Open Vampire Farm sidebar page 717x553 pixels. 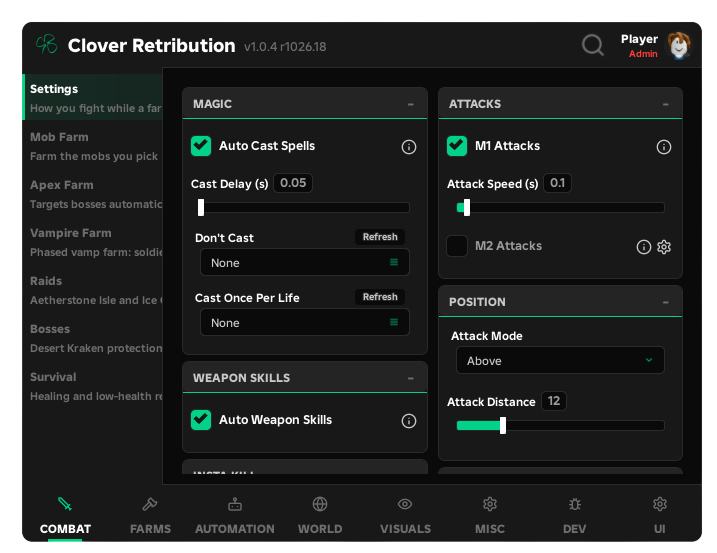click(94, 242)
